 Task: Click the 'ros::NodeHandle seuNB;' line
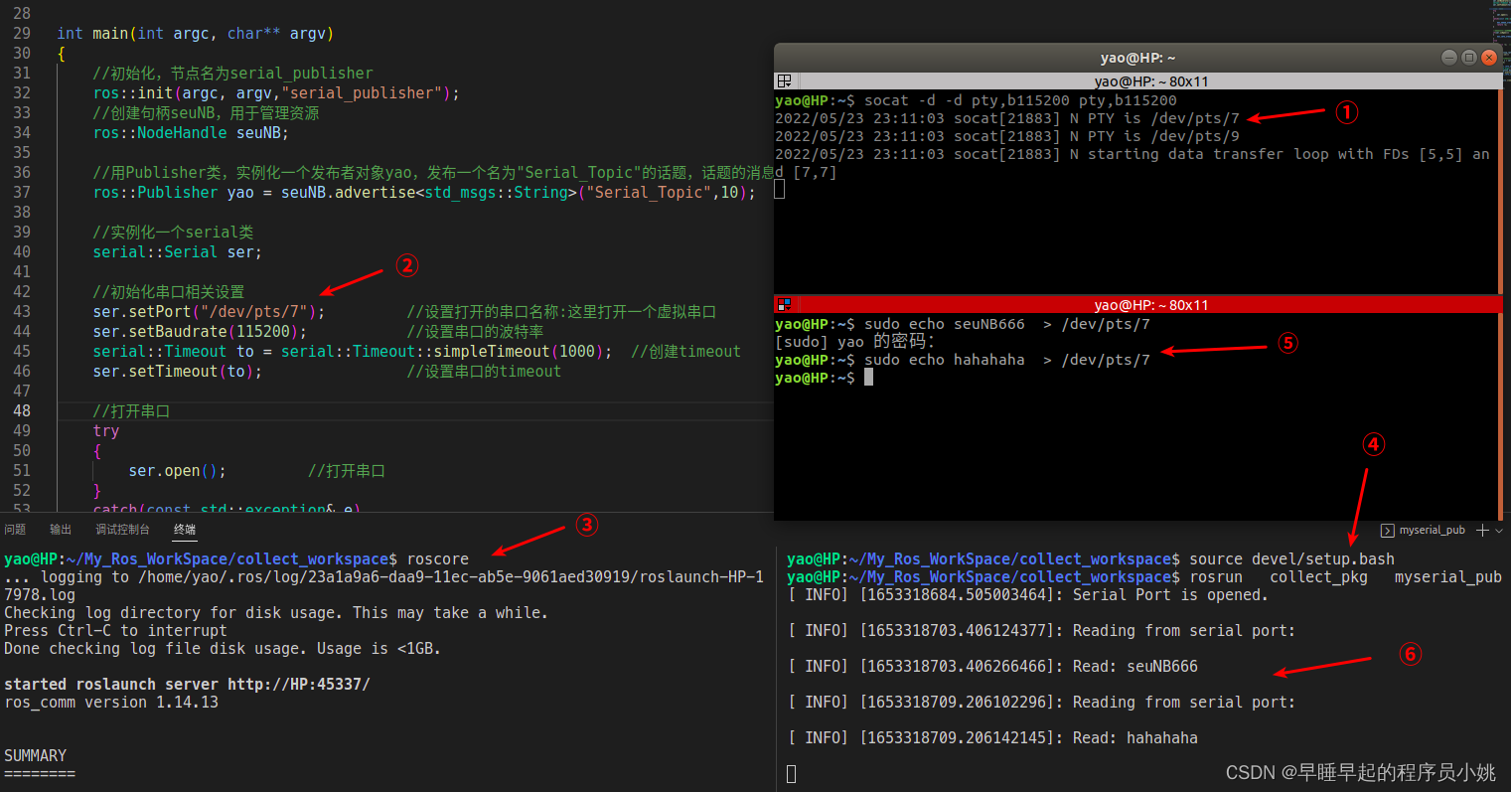point(191,132)
